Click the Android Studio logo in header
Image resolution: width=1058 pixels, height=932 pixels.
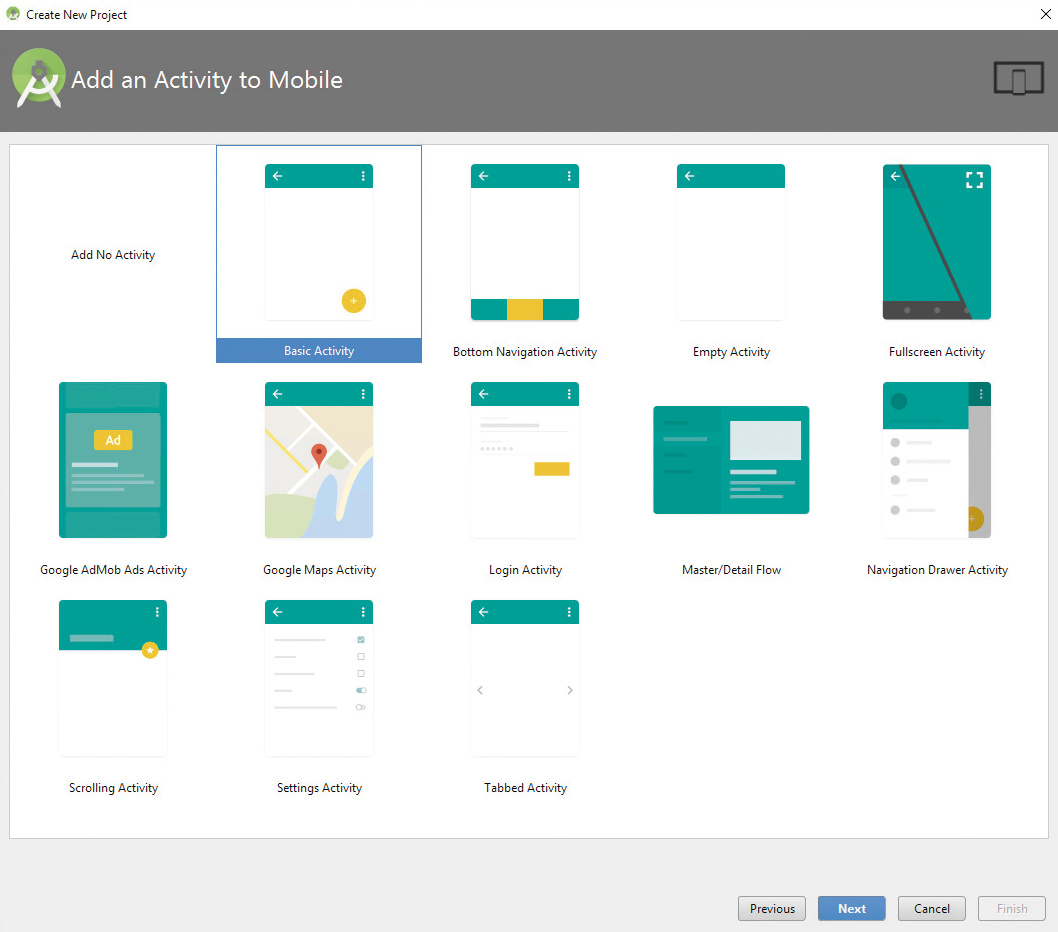point(38,78)
